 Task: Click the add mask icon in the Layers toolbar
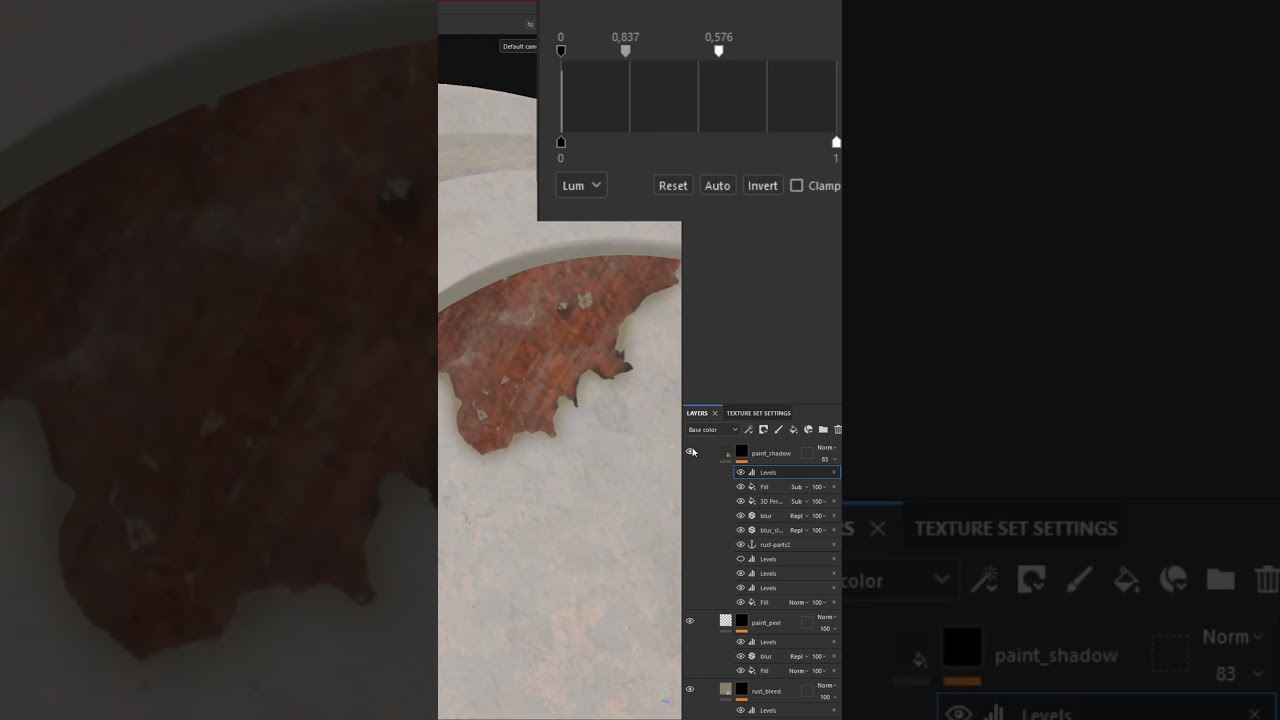tap(763, 430)
